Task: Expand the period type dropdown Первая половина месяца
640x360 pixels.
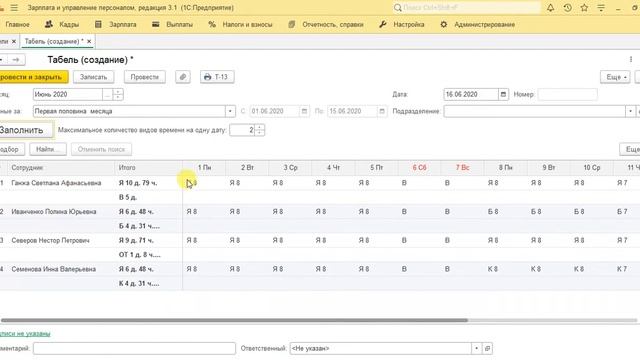Action: (230, 111)
